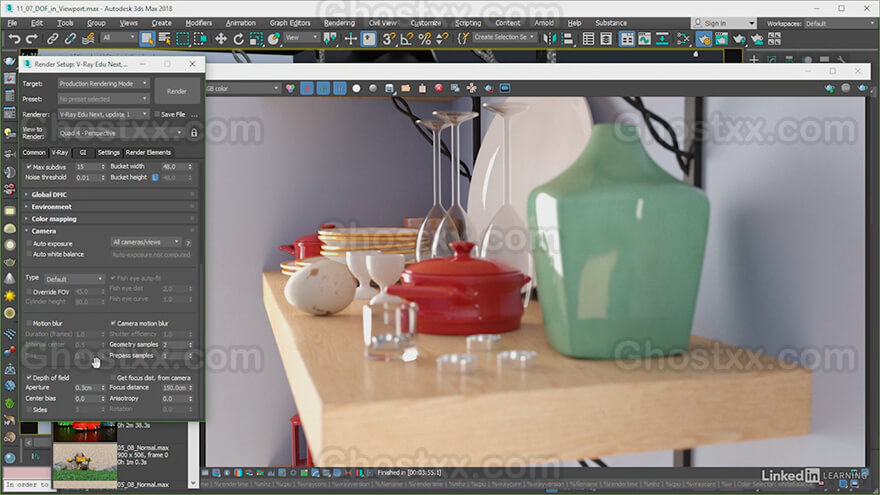
Task: Open the Renderer V-Ray dropdown
Action: 103,114
